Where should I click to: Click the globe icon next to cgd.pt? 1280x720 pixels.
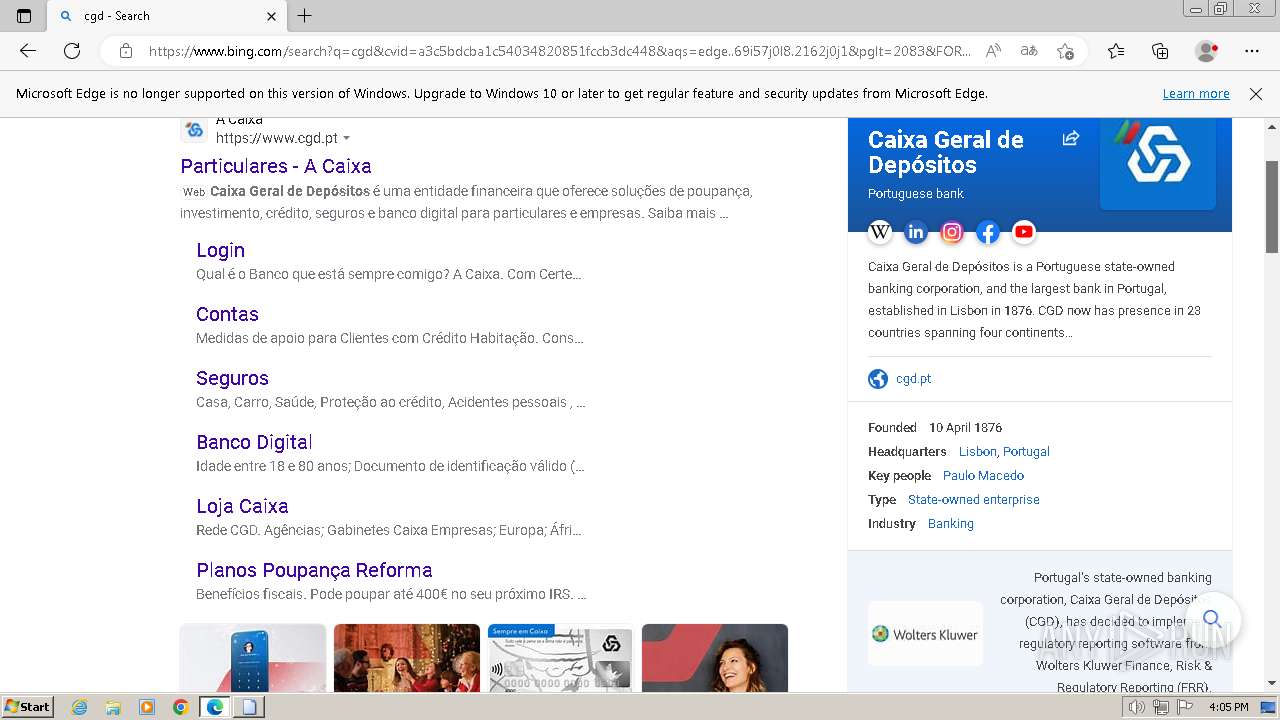click(x=878, y=379)
